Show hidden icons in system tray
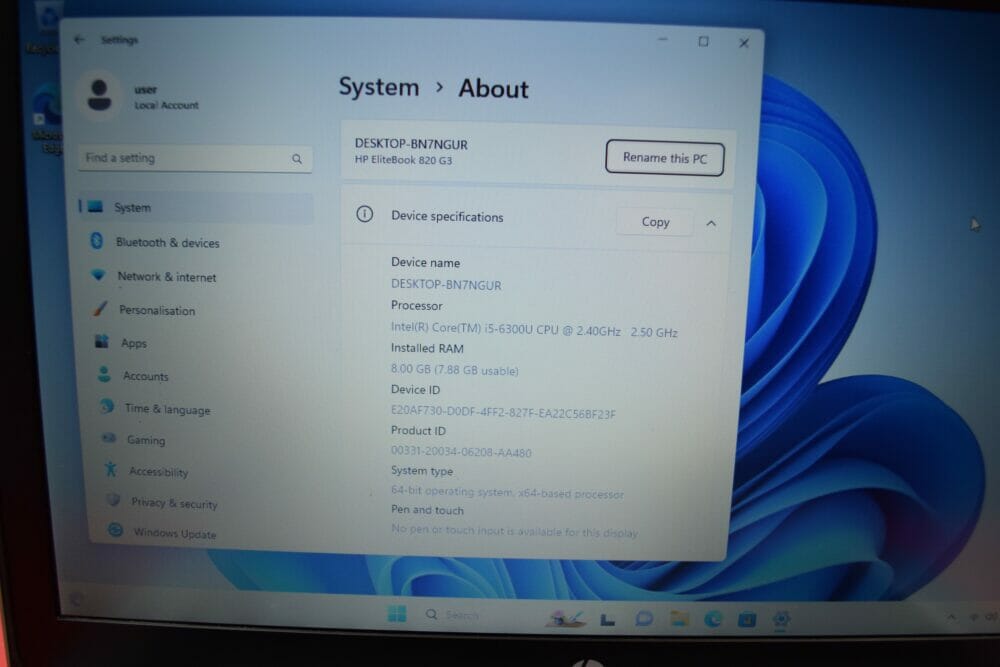1000x667 pixels. (951, 617)
